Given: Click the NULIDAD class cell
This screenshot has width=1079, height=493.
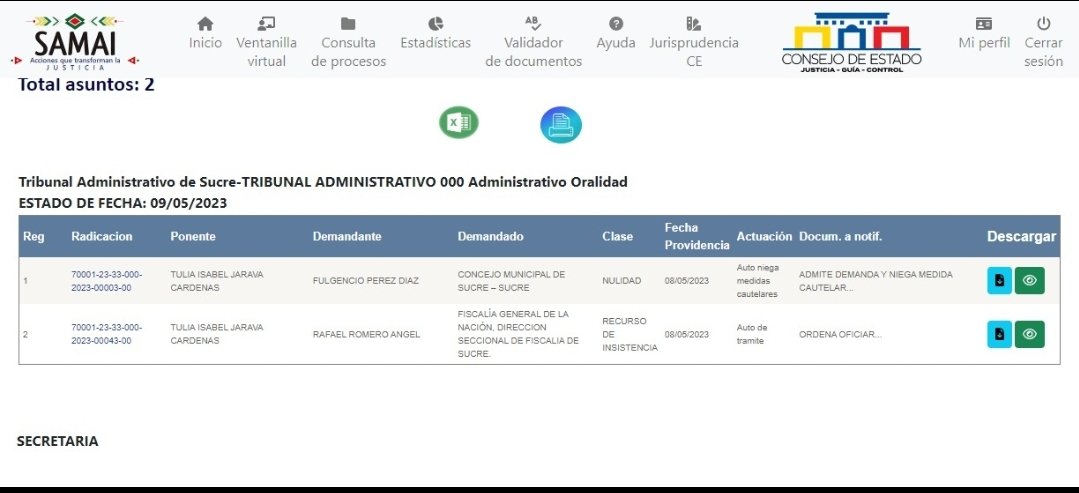Looking at the screenshot, I should click(x=621, y=281).
